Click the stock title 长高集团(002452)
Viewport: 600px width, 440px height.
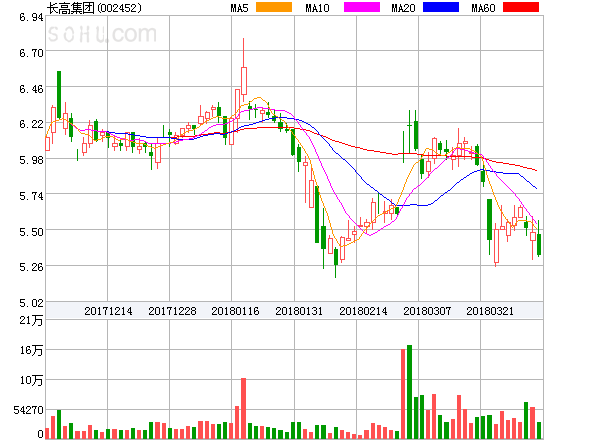point(94,8)
